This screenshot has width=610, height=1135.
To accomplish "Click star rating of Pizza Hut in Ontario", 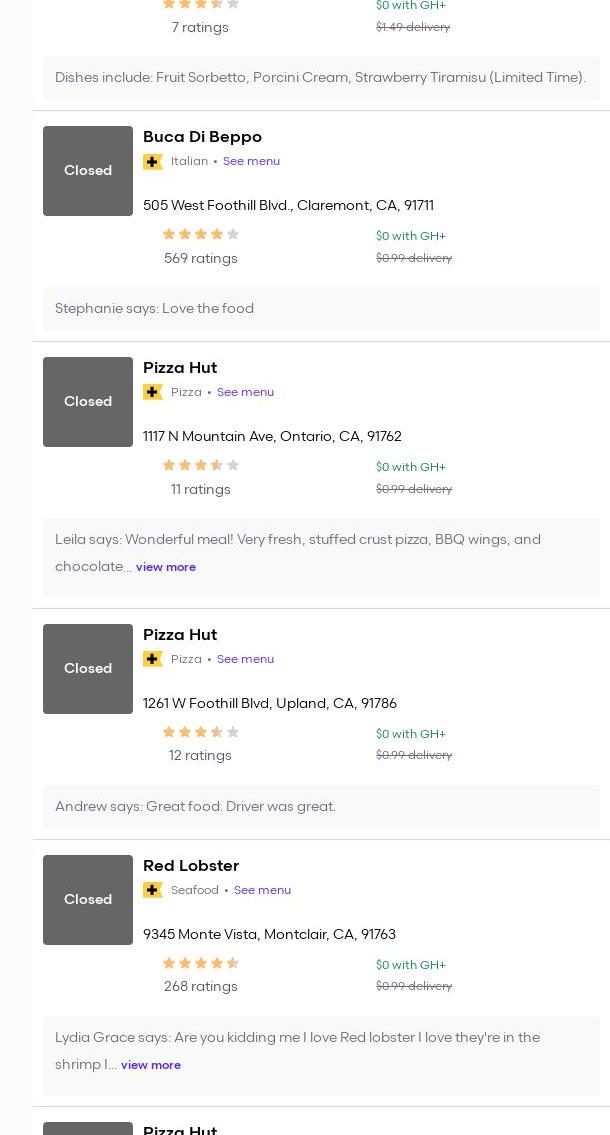I will tap(201, 465).
